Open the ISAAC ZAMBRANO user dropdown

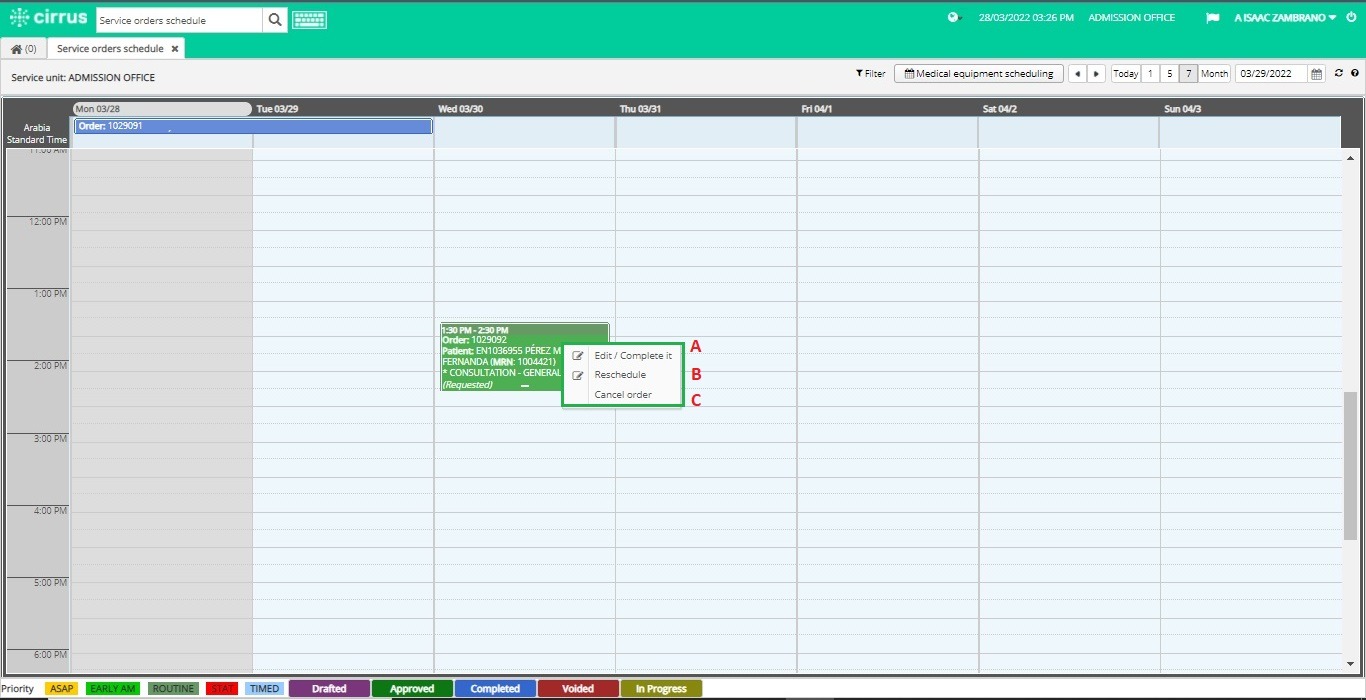click(1286, 18)
